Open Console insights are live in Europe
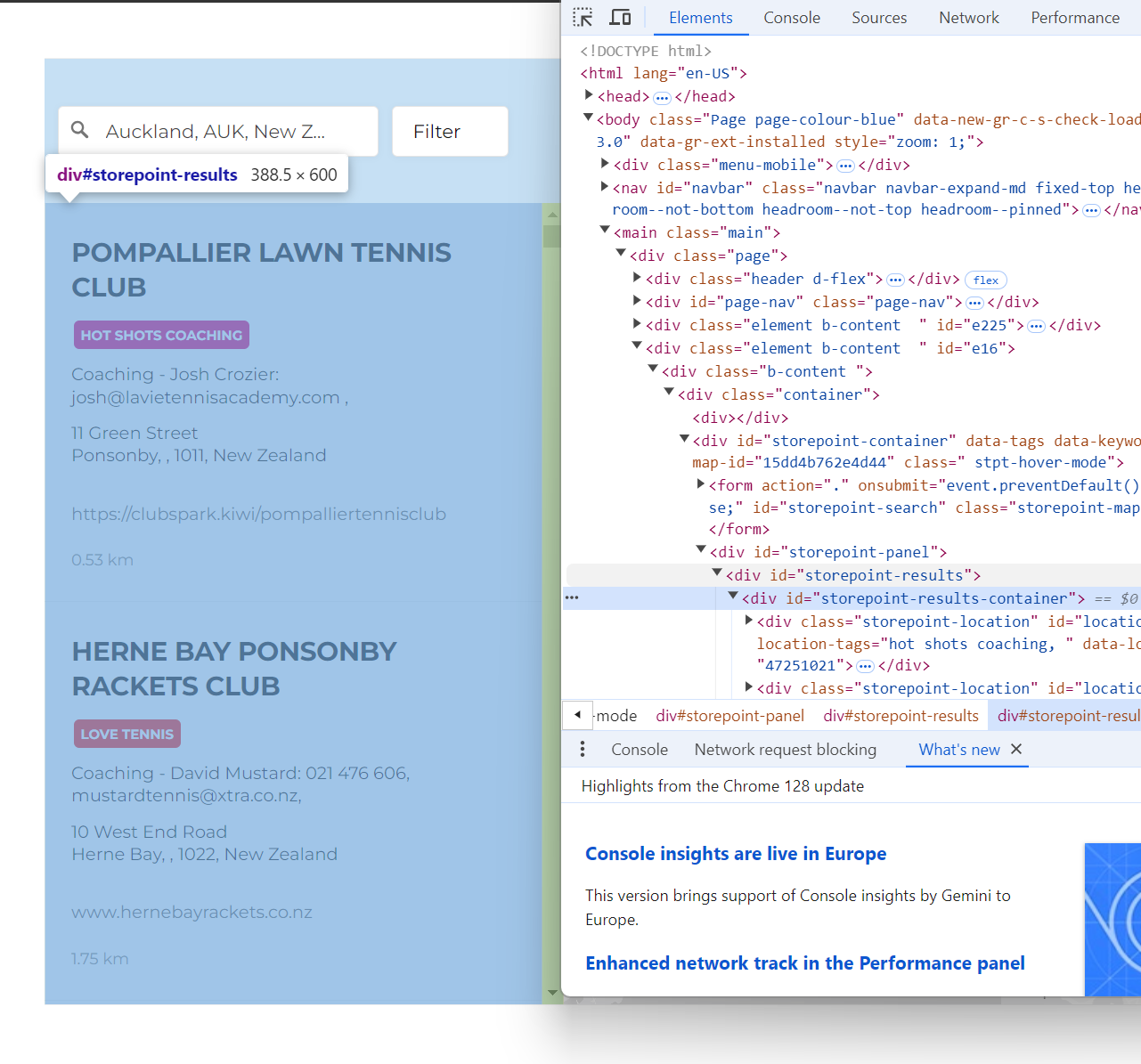The width and height of the screenshot is (1141, 1064). 735,854
